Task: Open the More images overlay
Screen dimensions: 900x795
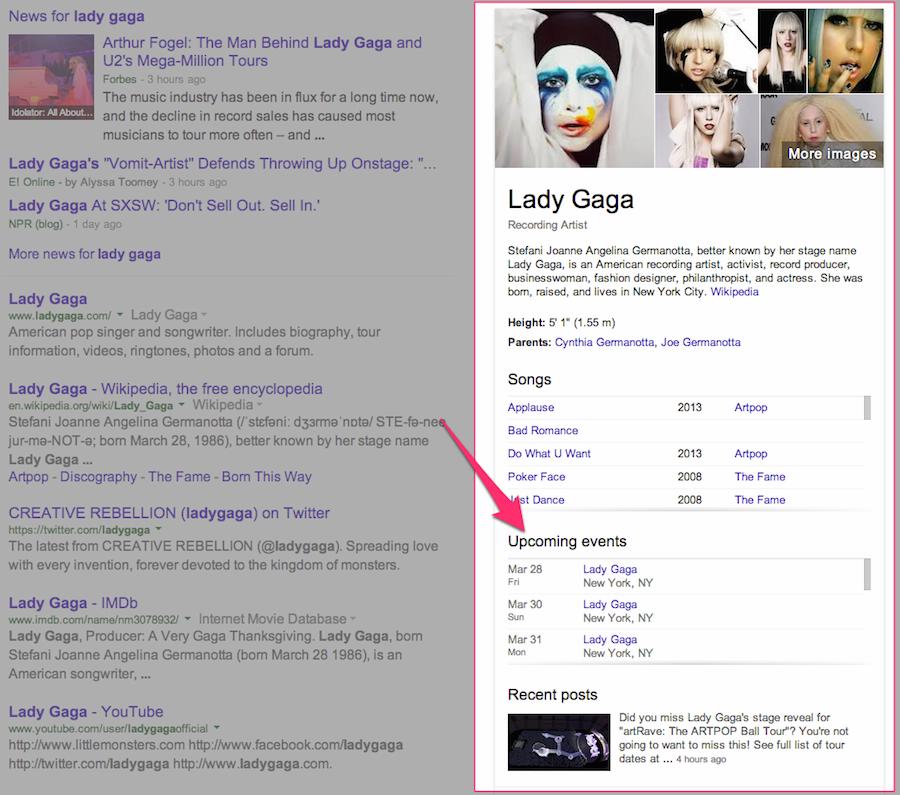Action: coord(831,153)
